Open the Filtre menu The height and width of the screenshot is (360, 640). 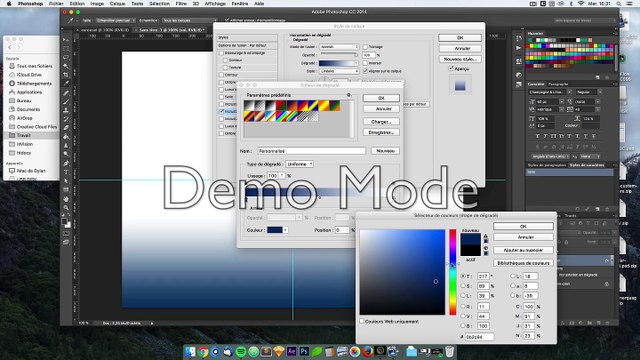[181, 4]
